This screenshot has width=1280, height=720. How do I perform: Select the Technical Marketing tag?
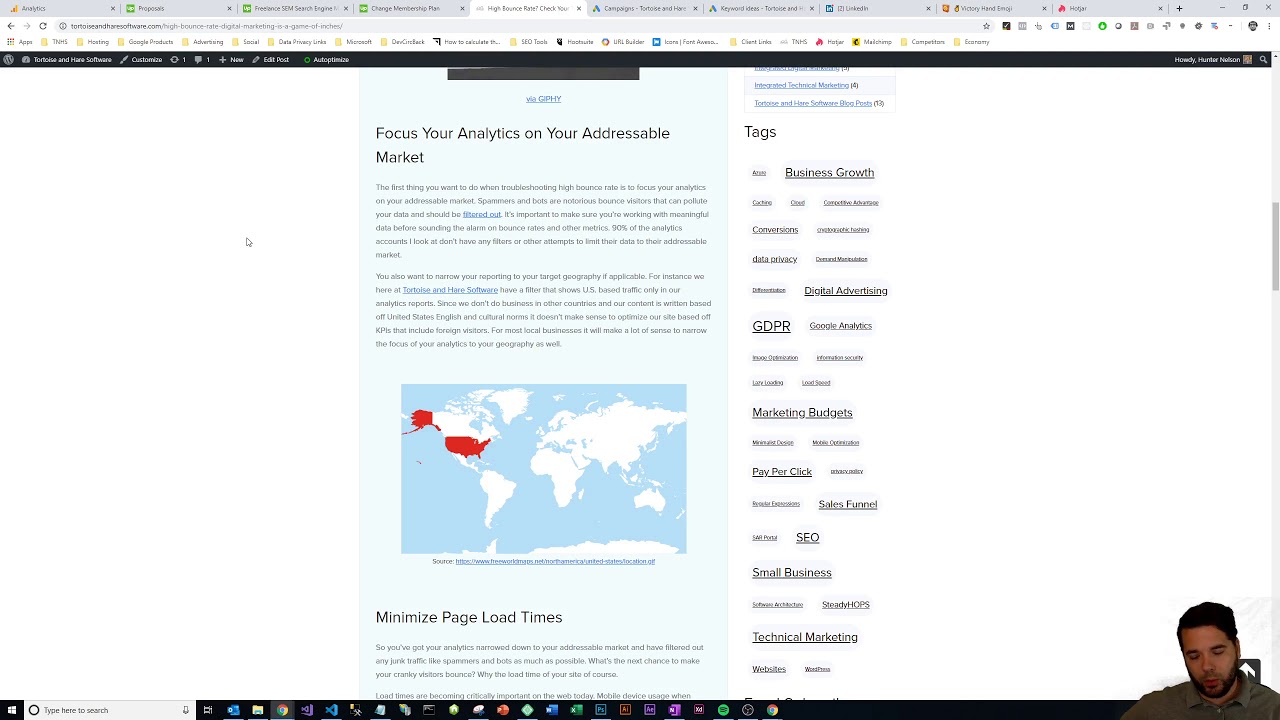[x=805, y=637]
